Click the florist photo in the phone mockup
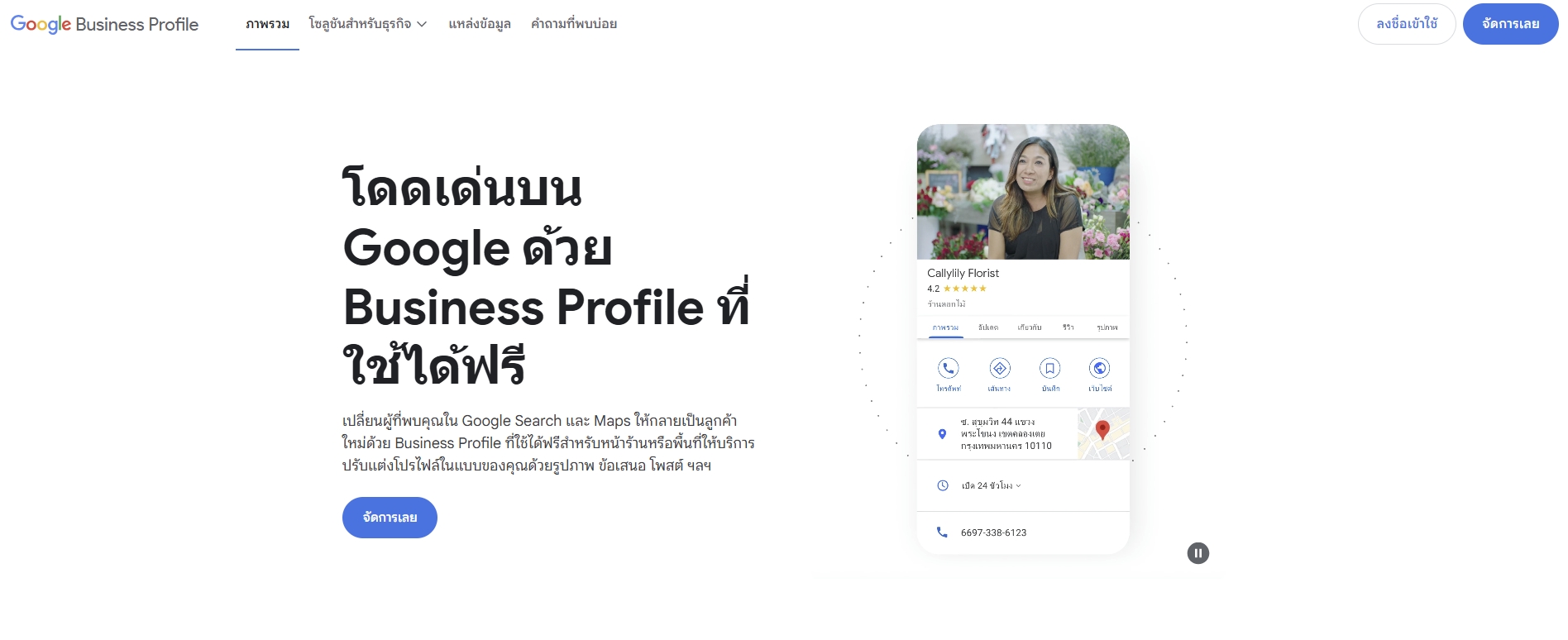The width and height of the screenshot is (1568, 640). click(x=1023, y=192)
